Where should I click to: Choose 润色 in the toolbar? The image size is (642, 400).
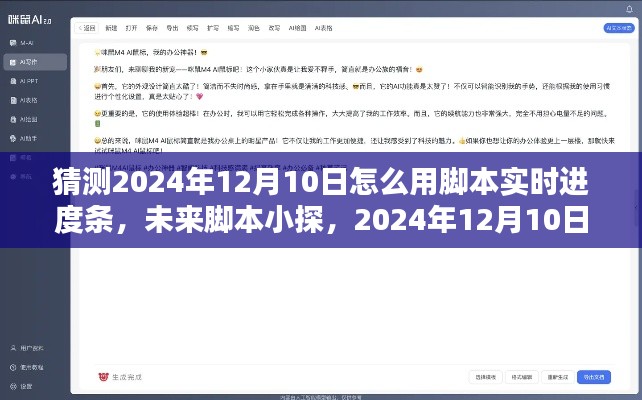tap(254, 28)
